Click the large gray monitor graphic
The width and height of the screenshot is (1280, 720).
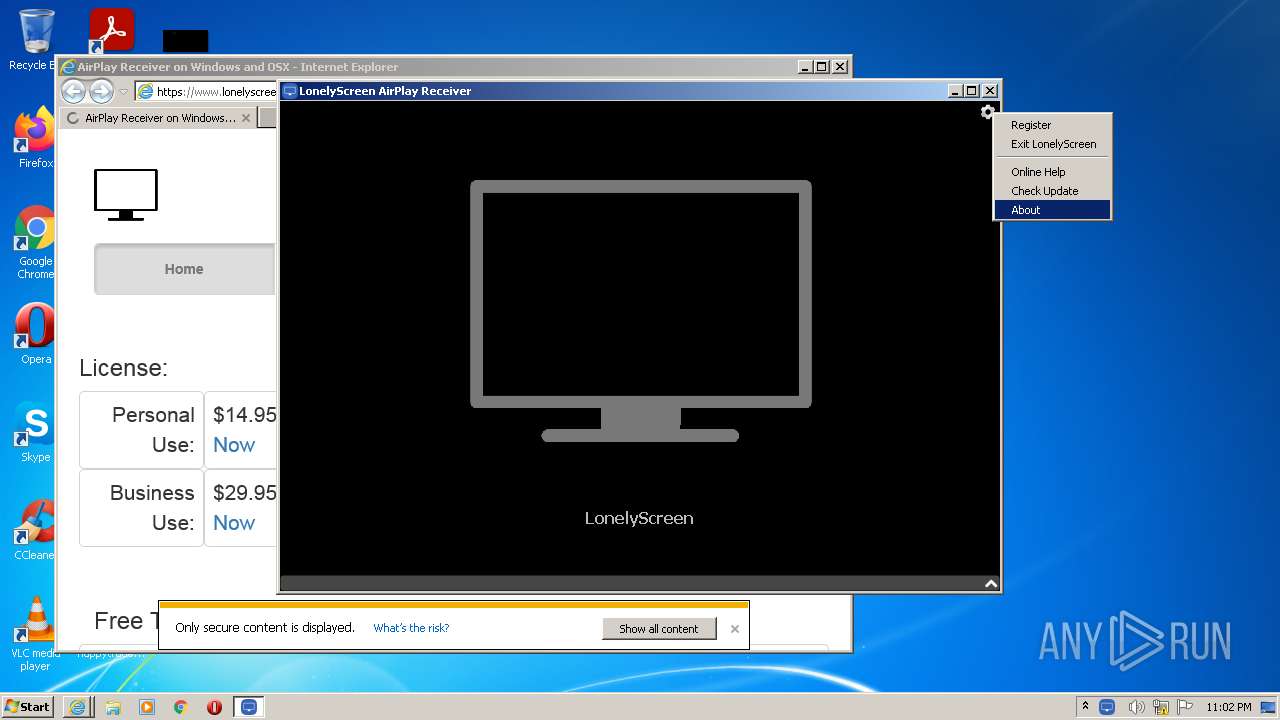point(640,311)
